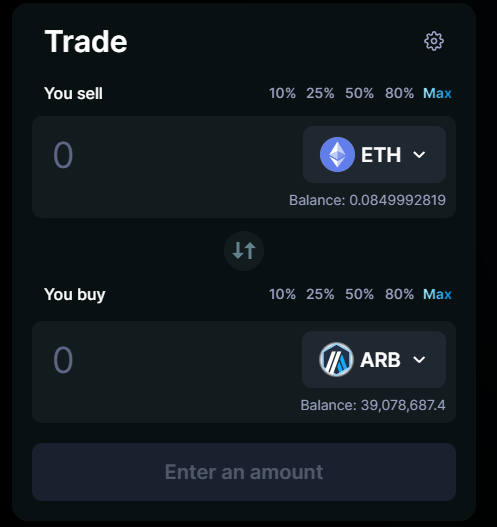Swap sell and buy tokens arrows
497x527 pixels.
click(244, 251)
